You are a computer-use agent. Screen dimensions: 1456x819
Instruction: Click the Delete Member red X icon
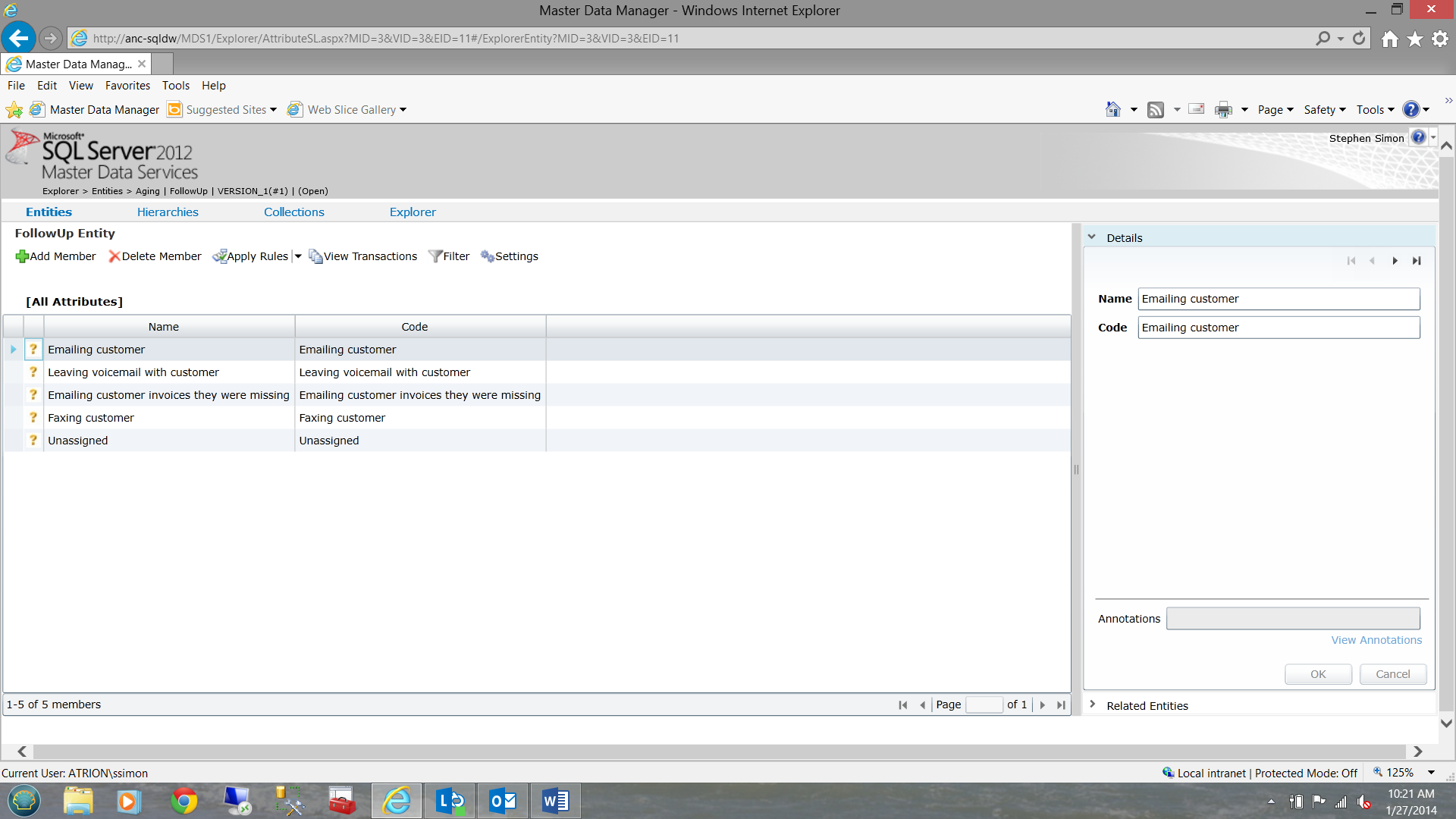tap(115, 257)
